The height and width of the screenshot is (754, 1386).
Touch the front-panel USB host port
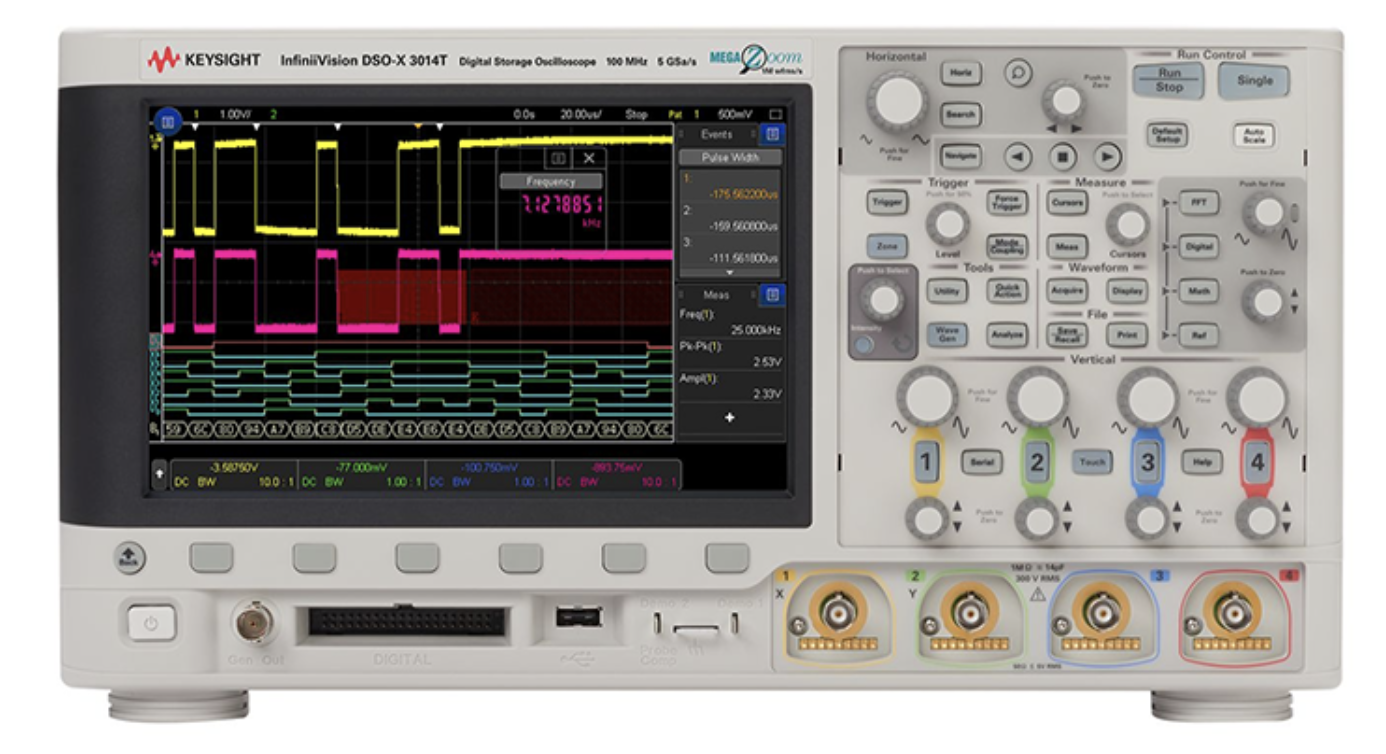coord(580,618)
